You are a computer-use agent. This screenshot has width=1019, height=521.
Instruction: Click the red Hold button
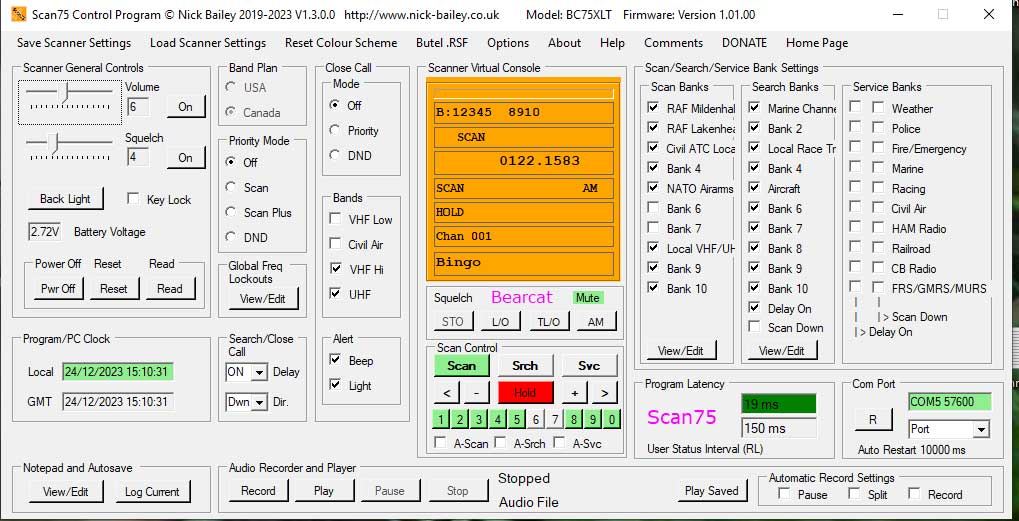coord(525,392)
